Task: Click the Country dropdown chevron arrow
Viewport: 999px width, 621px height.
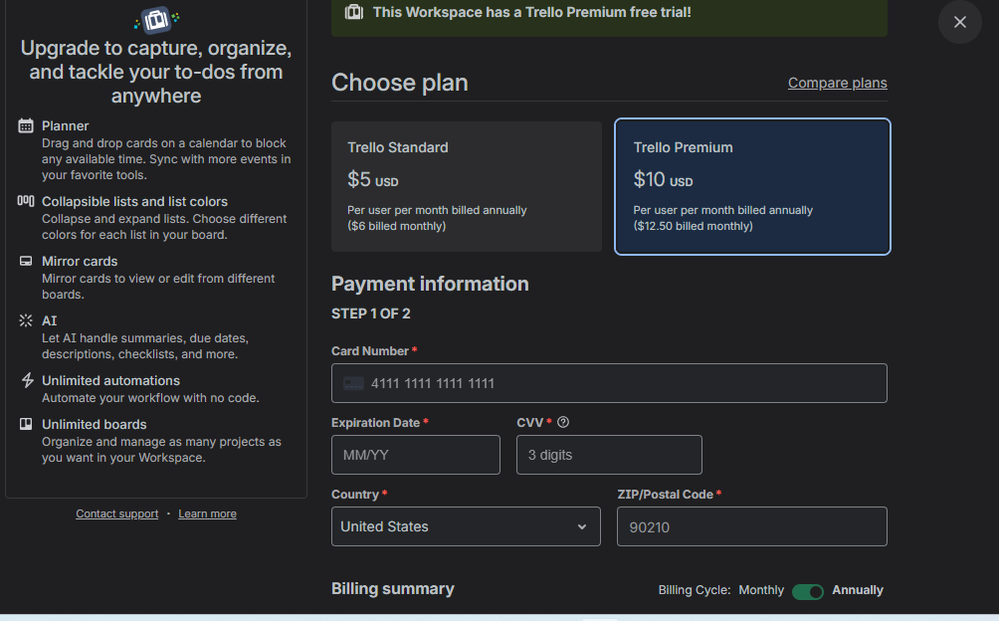Action: [582, 527]
